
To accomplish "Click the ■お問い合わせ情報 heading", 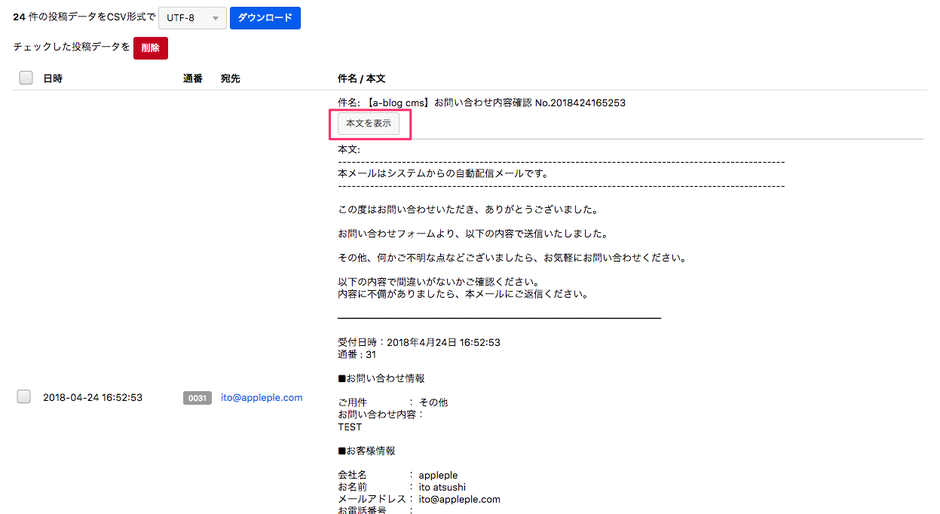I will coord(381,378).
